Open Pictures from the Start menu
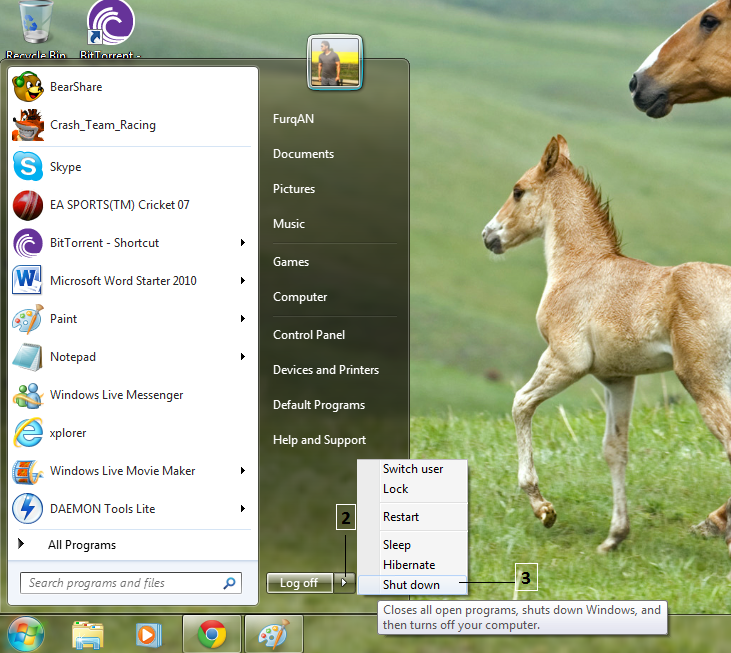Screen dimensions: 731x653 pyautogui.click(x=294, y=189)
